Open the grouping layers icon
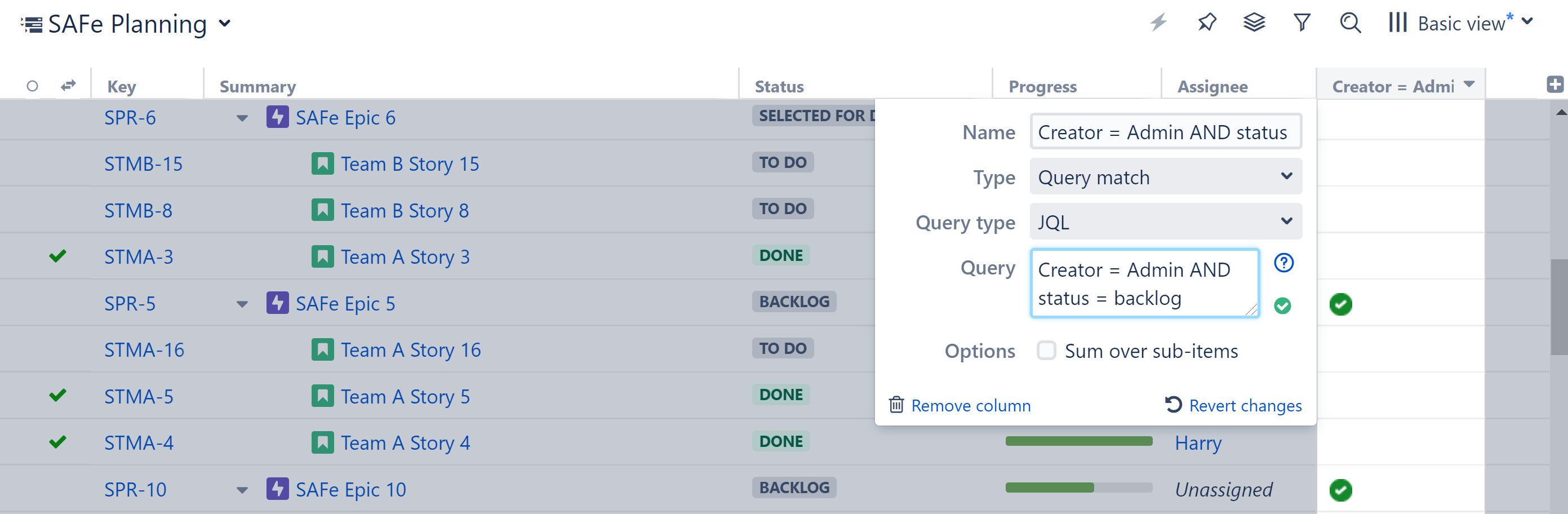The width and height of the screenshot is (1568, 514). [1254, 23]
